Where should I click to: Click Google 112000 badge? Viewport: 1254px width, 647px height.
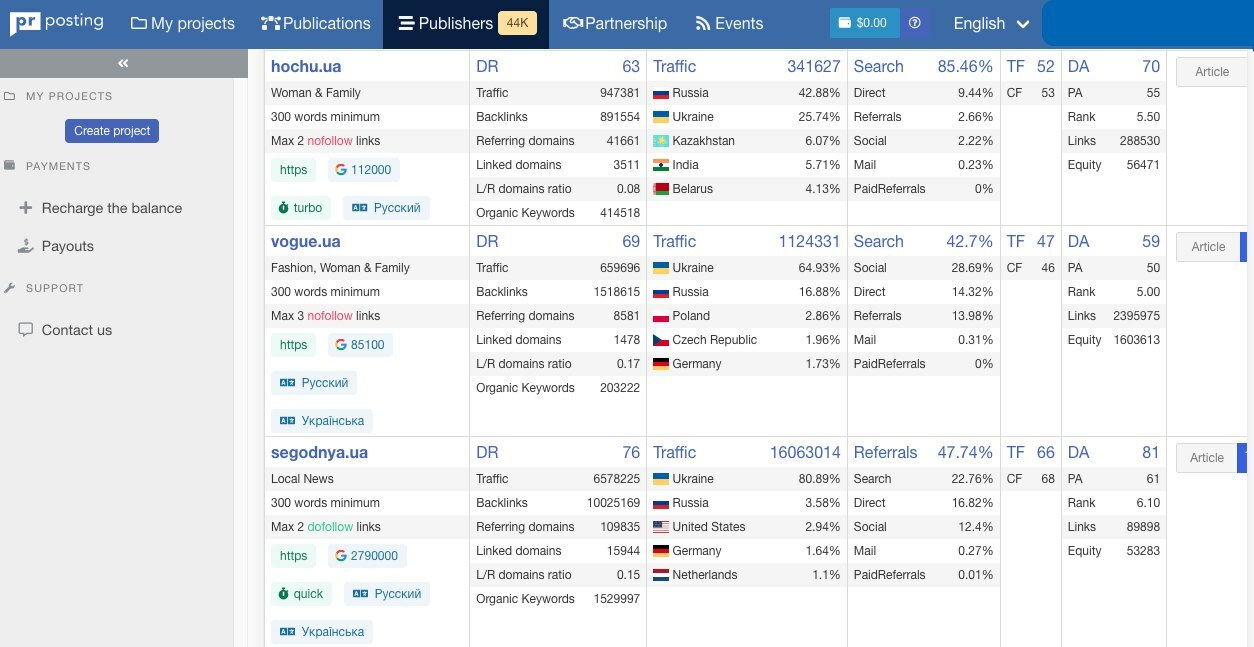(x=363, y=170)
